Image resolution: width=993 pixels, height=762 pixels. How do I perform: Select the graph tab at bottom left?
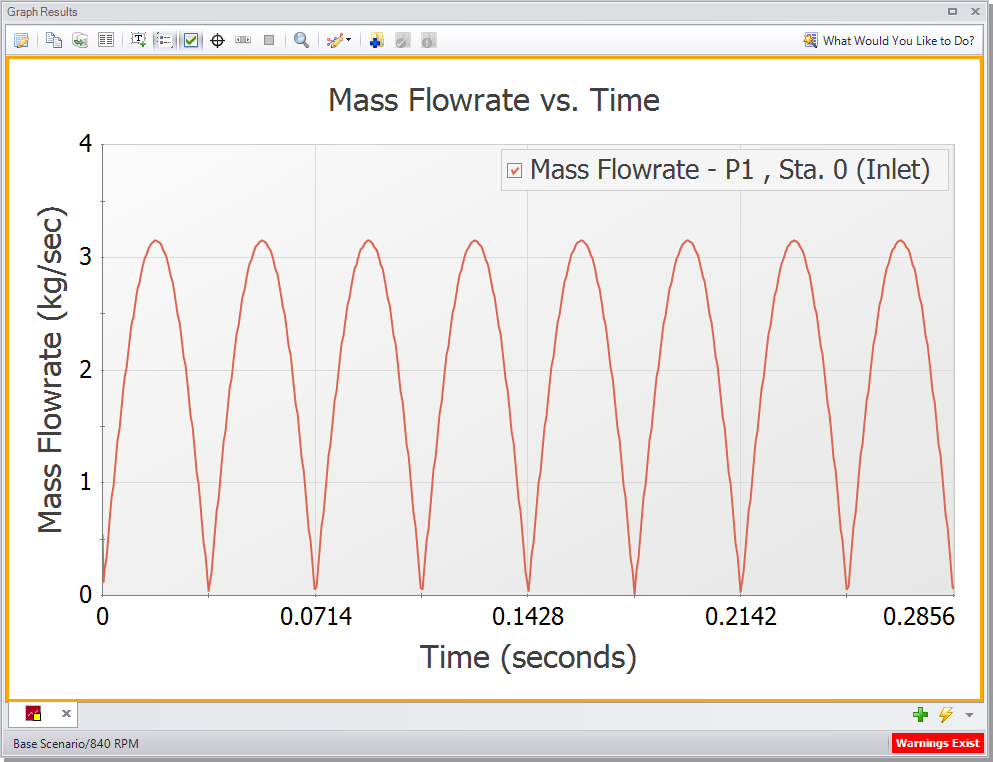pos(34,714)
